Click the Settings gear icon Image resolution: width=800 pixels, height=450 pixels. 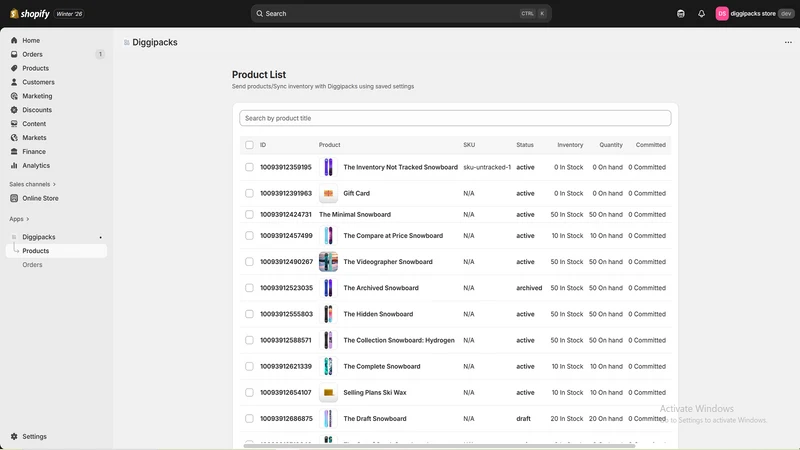tap(14, 436)
